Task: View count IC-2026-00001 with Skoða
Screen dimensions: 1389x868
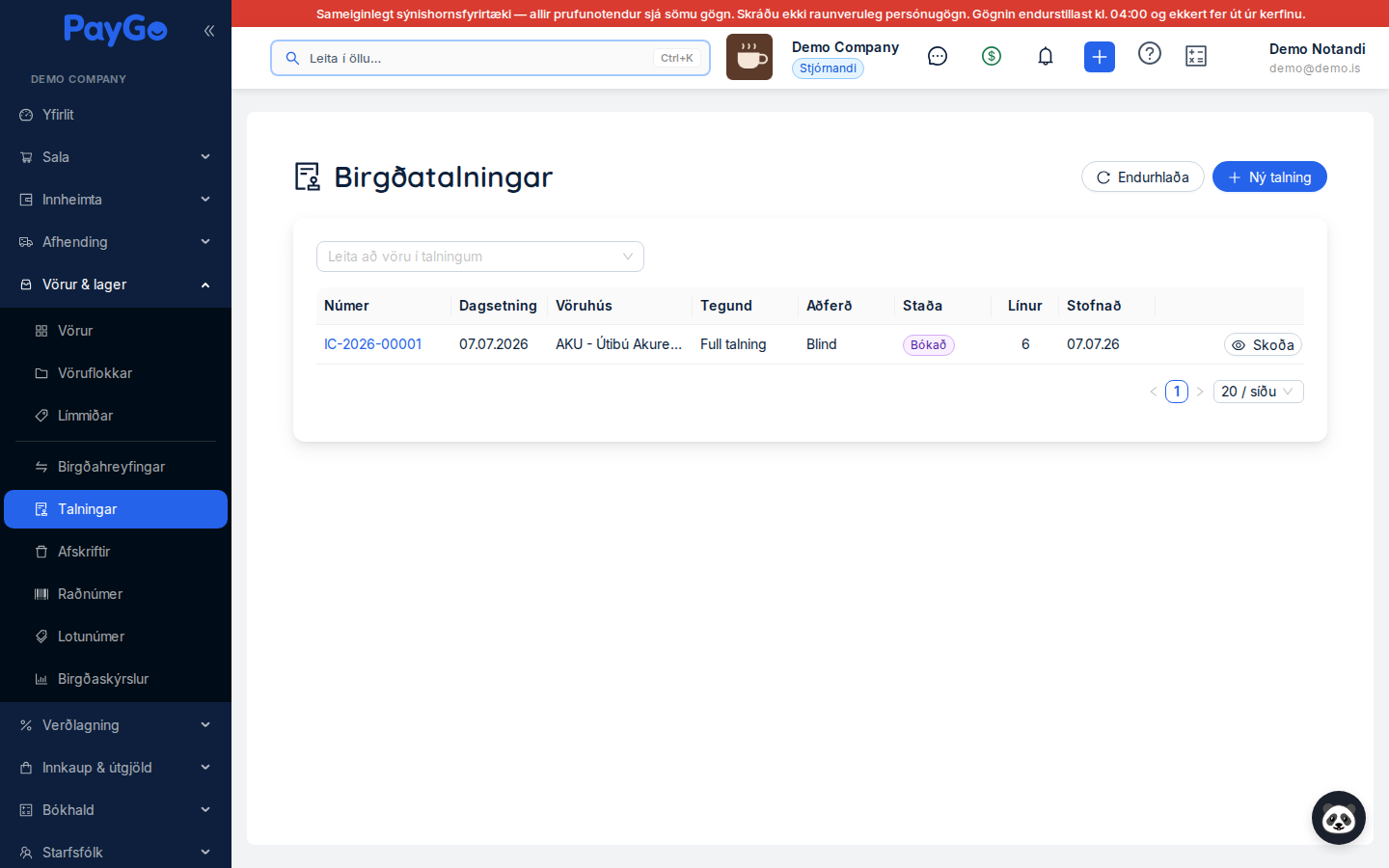Action: tap(1263, 345)
